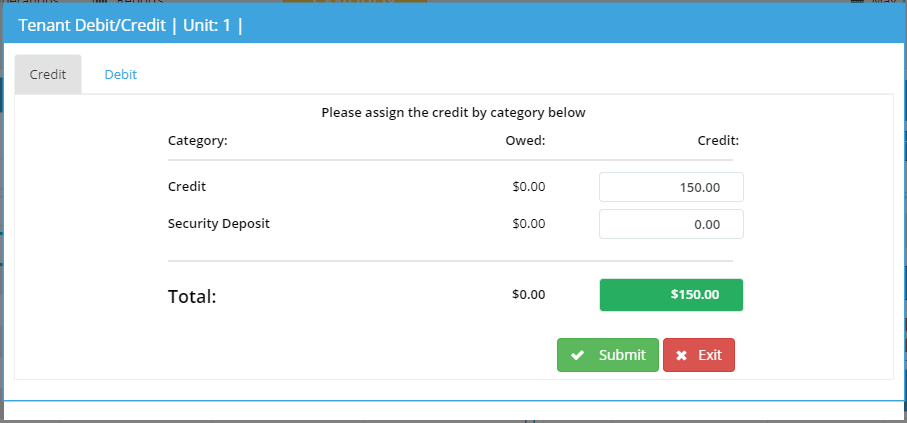Click the "Please assign the credit" instruction text
Viewport: 907px width, 423px height.
(x=453, y=112)
